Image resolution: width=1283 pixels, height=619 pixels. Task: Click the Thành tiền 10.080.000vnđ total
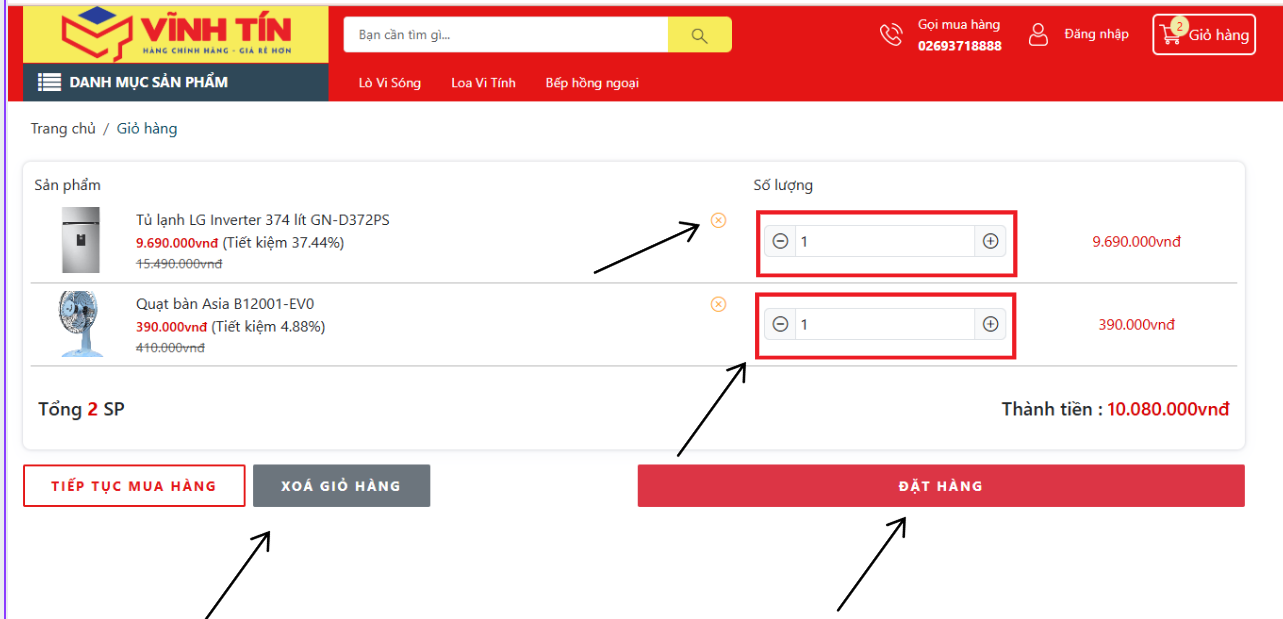(1115, 409)
